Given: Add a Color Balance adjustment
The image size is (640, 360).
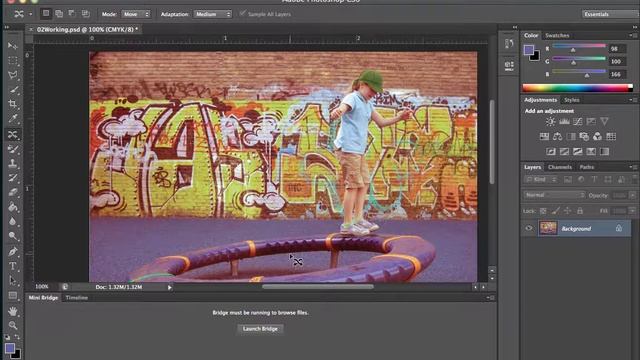Looking at the screenshot, I should 558,136.
